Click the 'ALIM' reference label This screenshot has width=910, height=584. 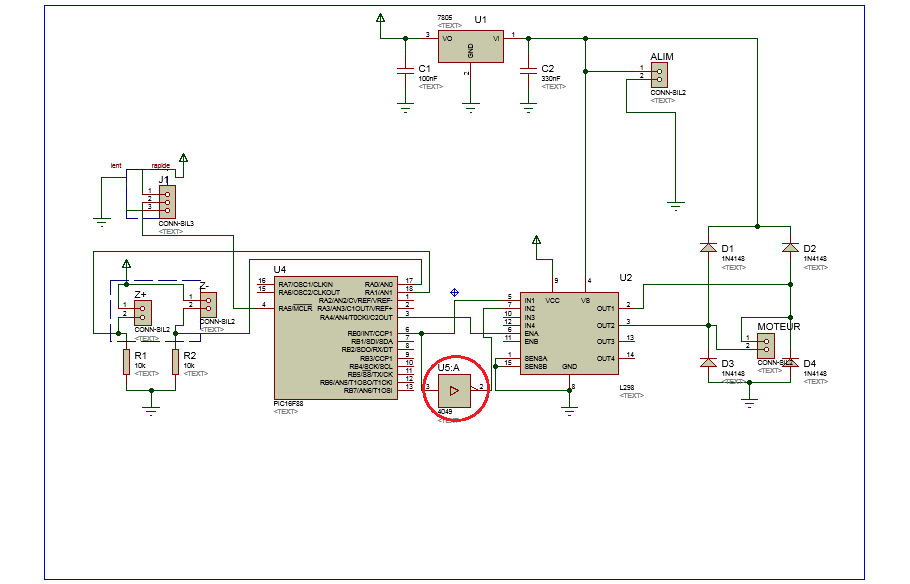662,56
